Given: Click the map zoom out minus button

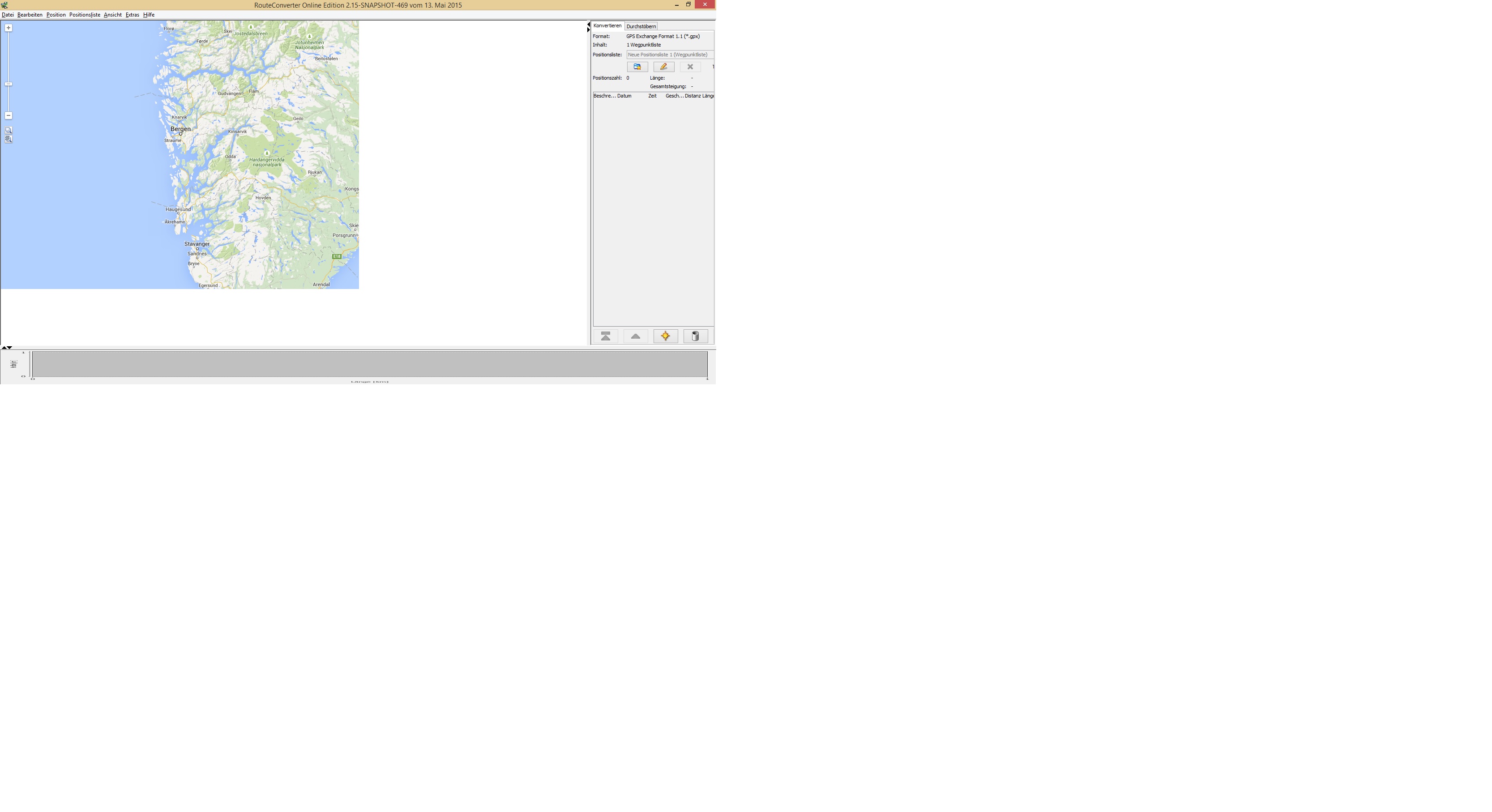Looking at the screenshot, I should point(8,116).
